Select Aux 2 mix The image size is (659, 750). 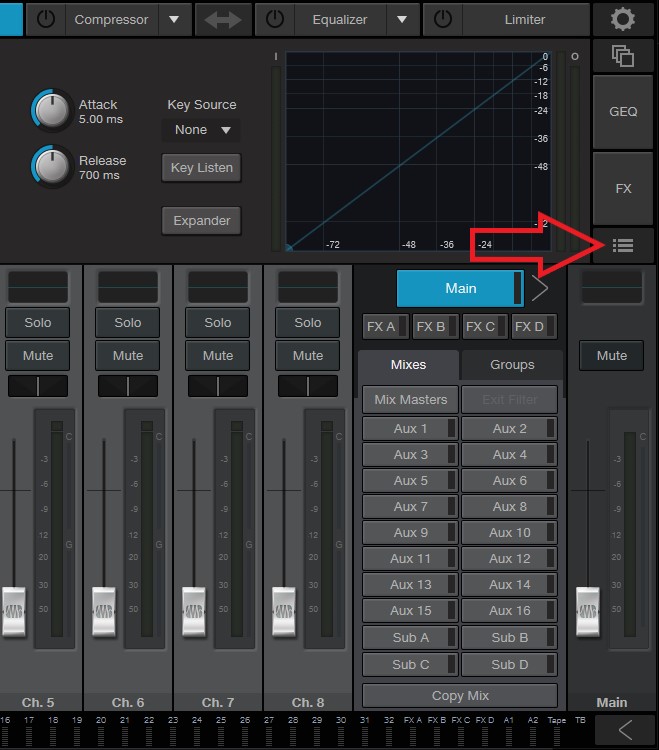tap(509, 429)
